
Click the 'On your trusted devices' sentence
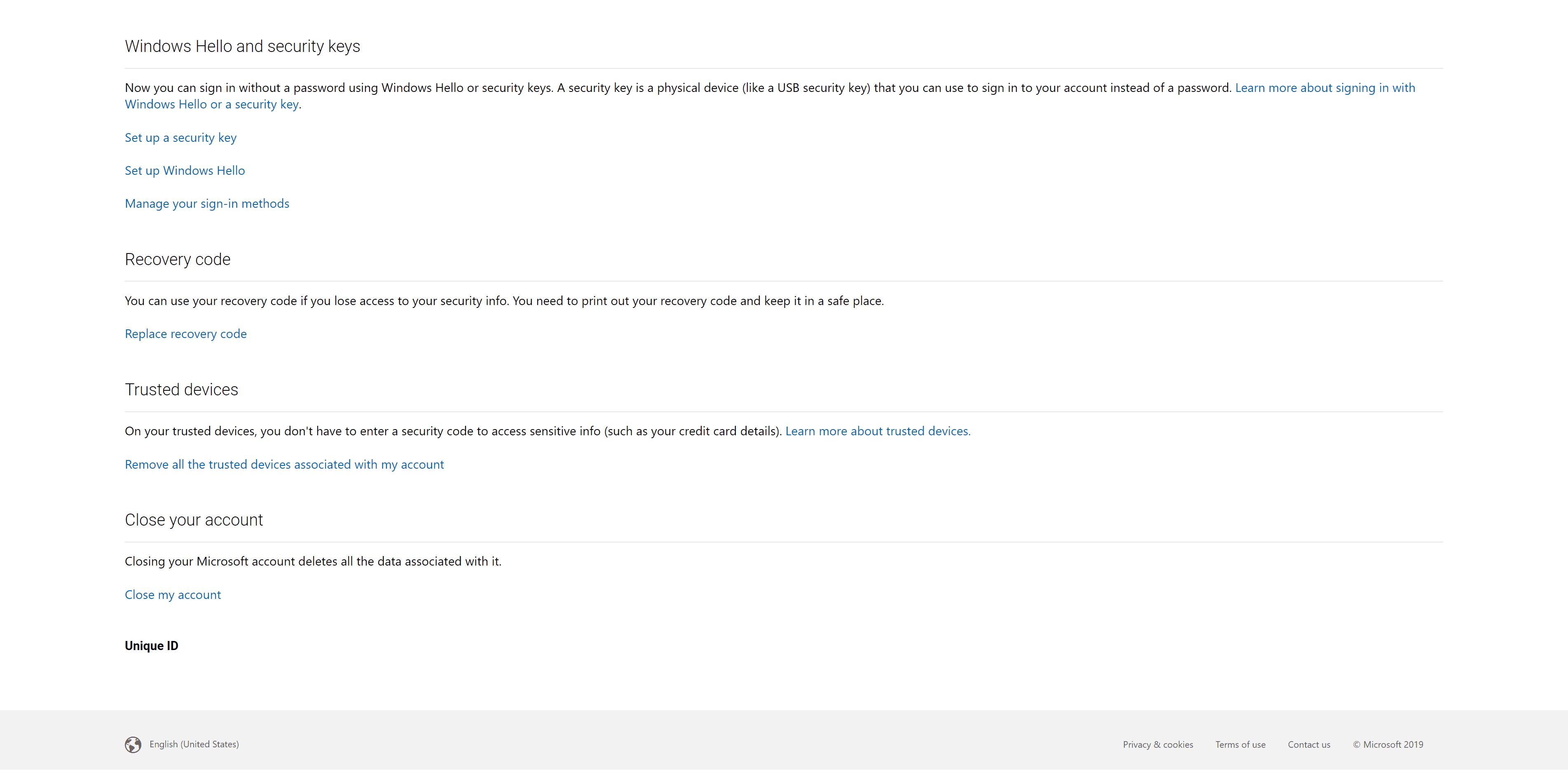453,431
